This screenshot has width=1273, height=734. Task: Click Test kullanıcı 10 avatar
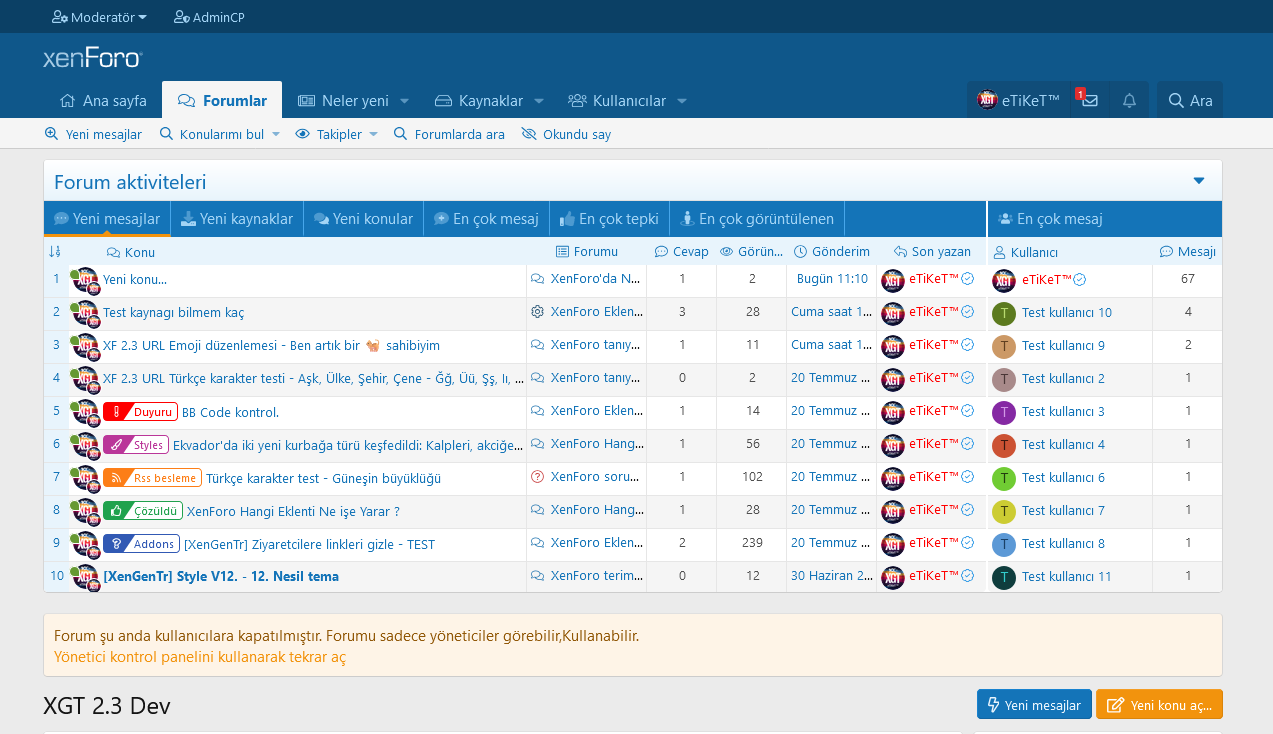(1003, 313)
